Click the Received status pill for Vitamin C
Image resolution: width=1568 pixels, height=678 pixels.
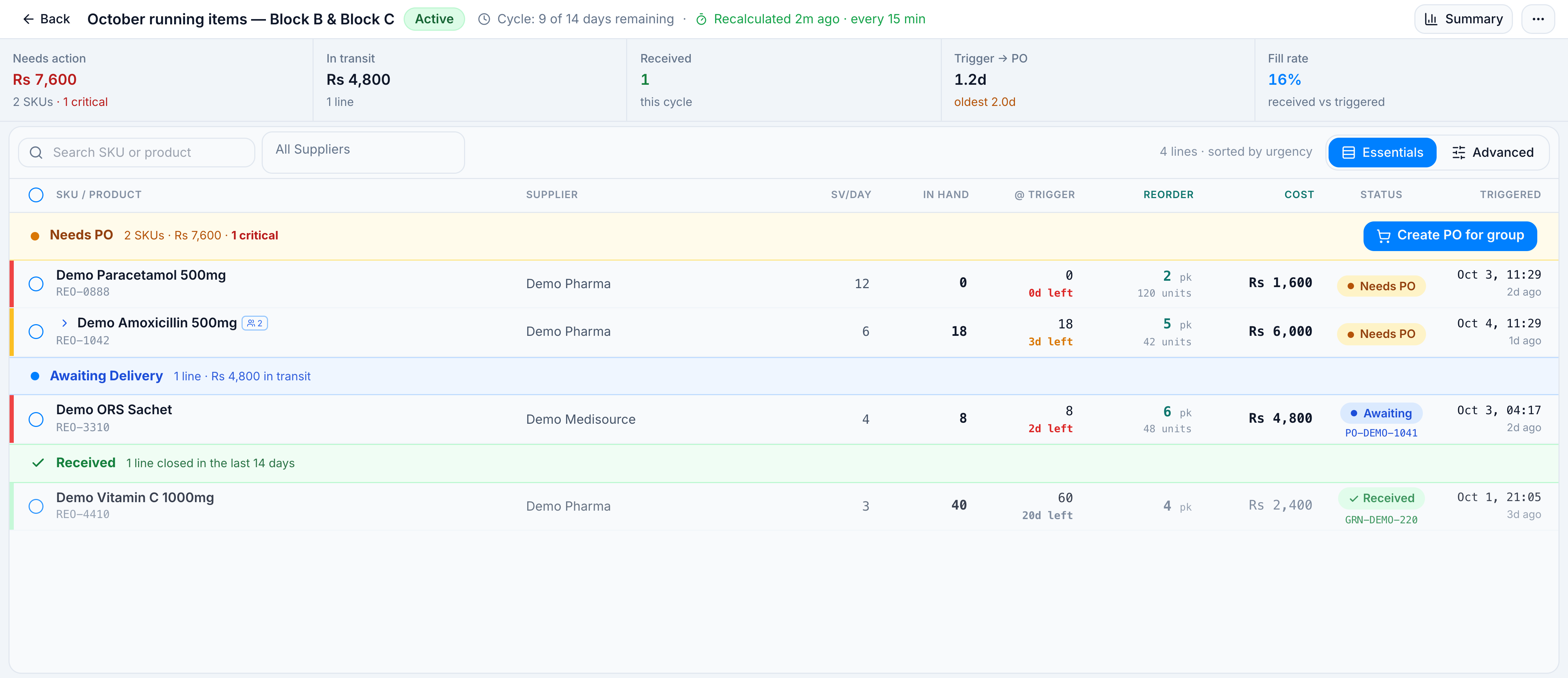pyautogui.click(x=1381, y=498)
